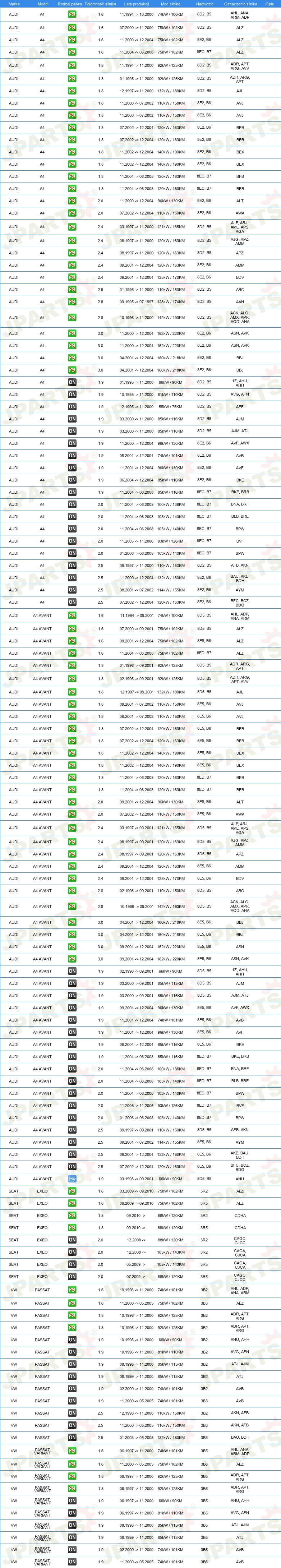
Task: Select the date cell 06.2009 -> 09.2010
Action: click(136, 1203)
